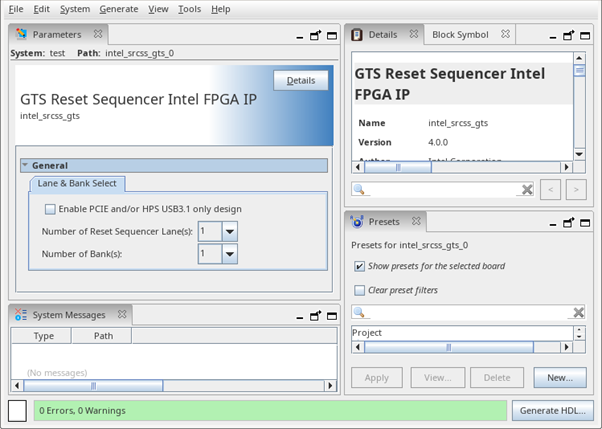This screenshot has width=602, height=429.
Task: Close the Details tab with its X icon
Action: pos(413,34)
